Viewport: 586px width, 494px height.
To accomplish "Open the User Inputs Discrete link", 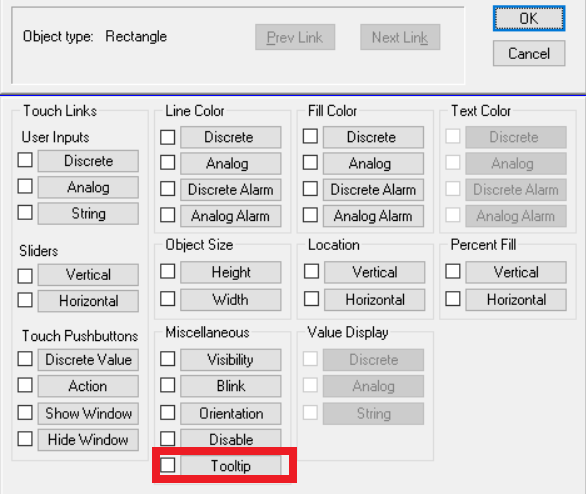I will tap(88, 161).
